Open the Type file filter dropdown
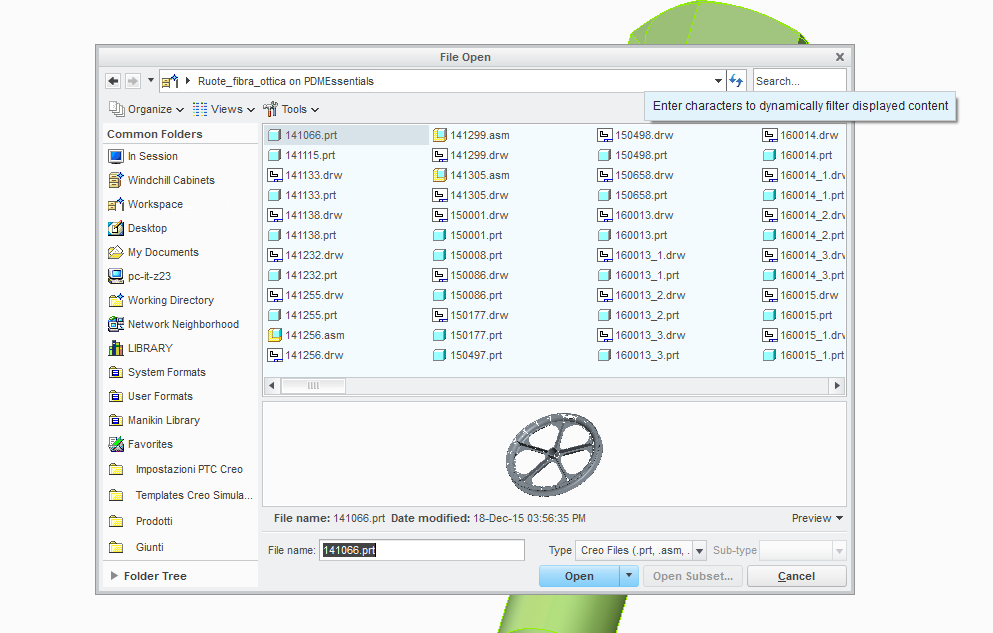The height and width of the screenshot is (633, 993). click(x=699, y=551)
